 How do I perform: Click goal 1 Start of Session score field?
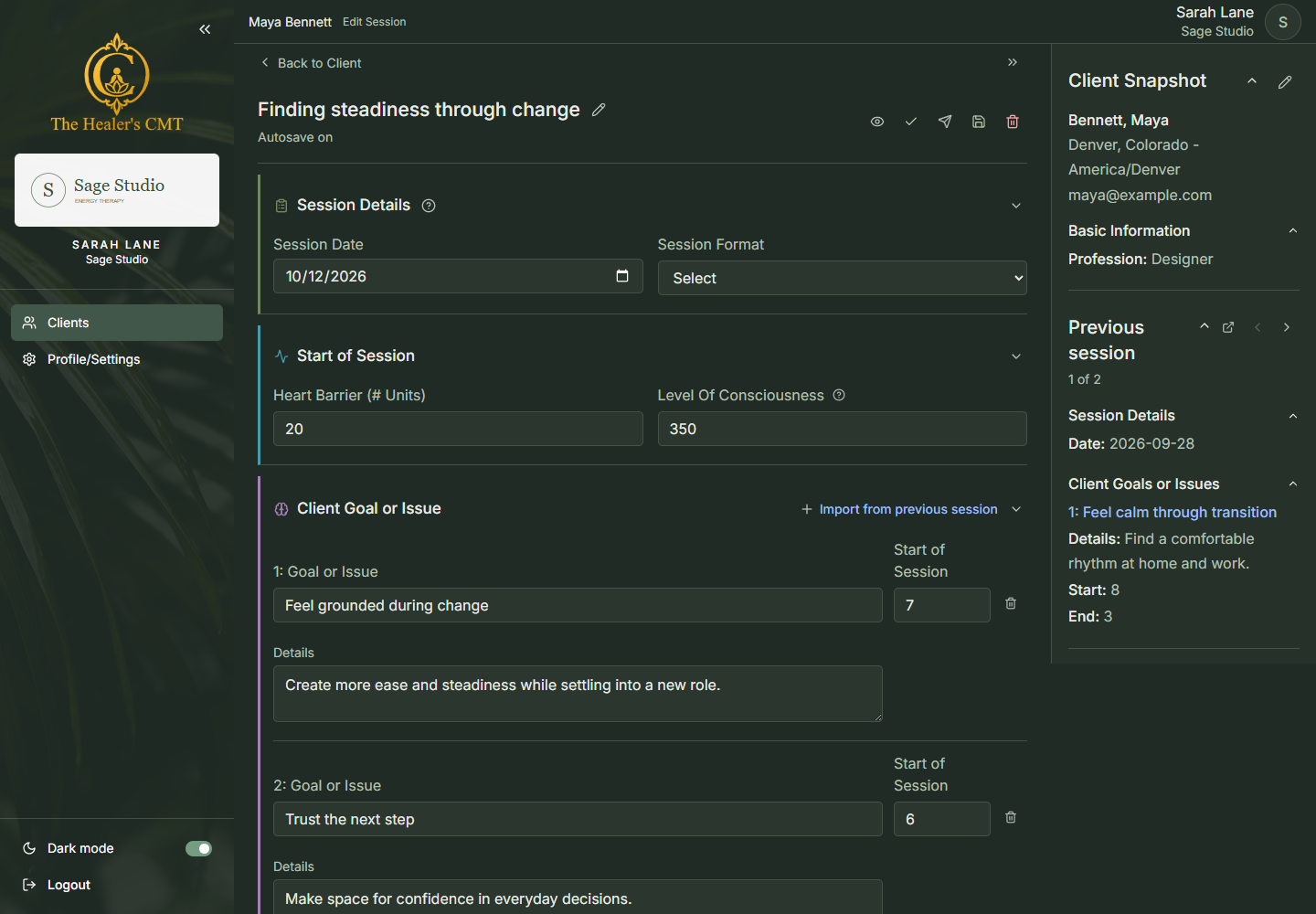click(x=941, y=605)
